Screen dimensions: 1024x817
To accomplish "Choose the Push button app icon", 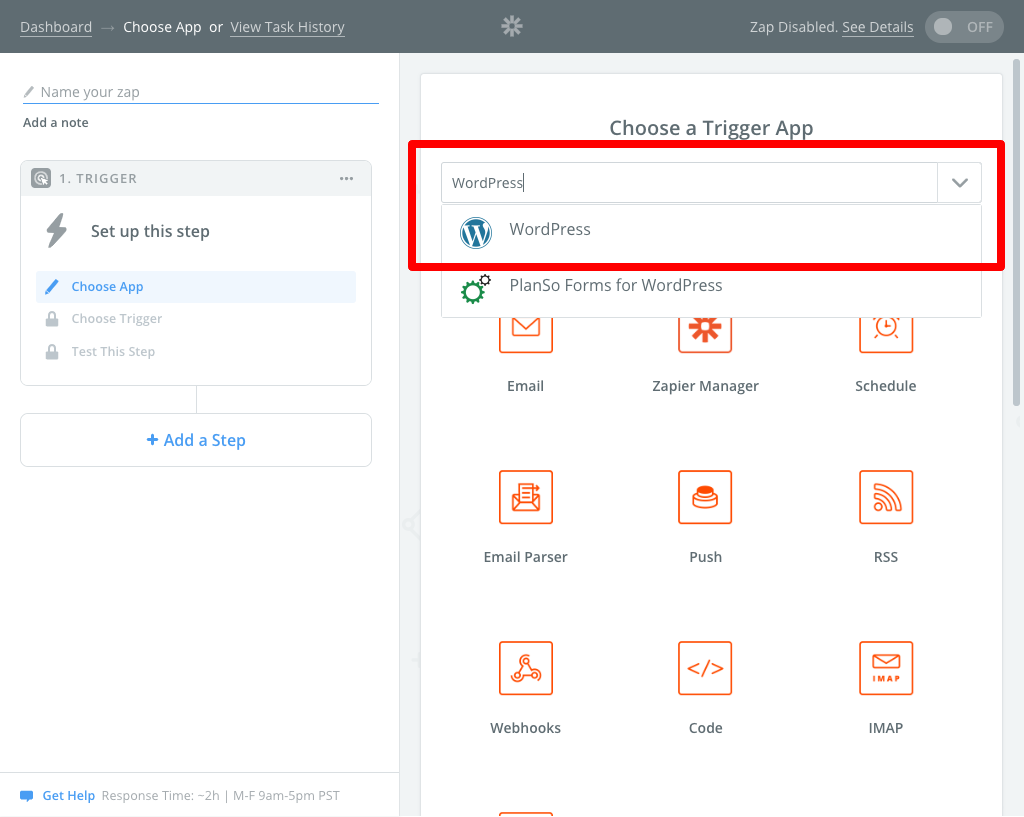I will coord(705,497).
